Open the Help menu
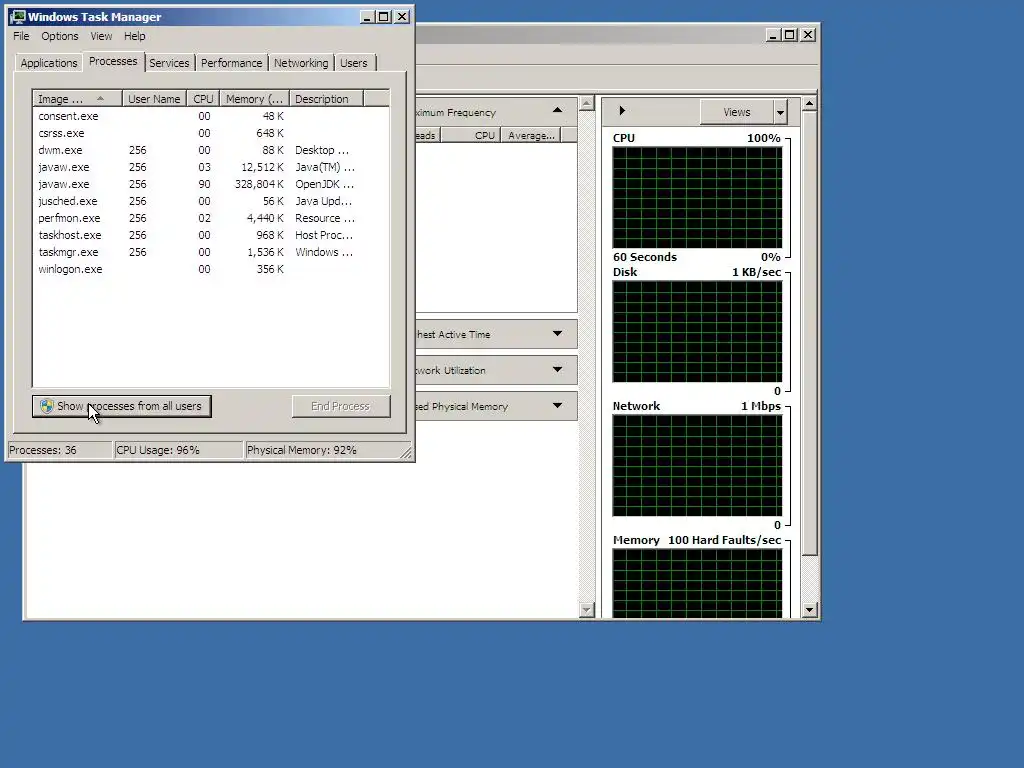 (135, 36)
